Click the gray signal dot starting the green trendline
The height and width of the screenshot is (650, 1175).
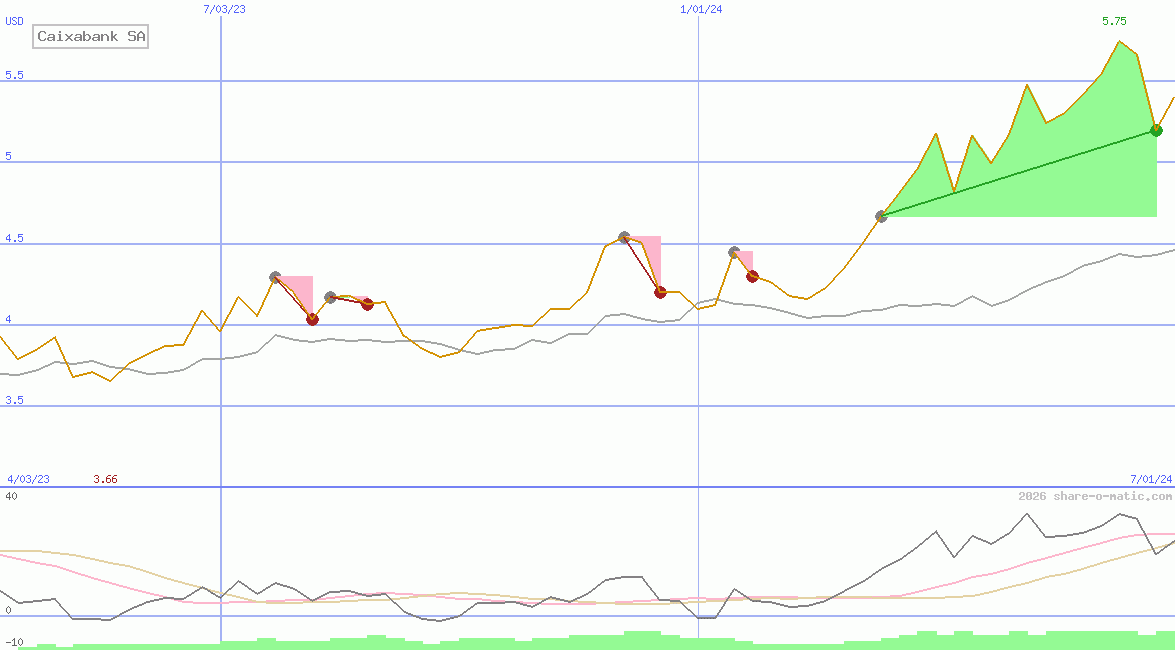coord(881,215)
